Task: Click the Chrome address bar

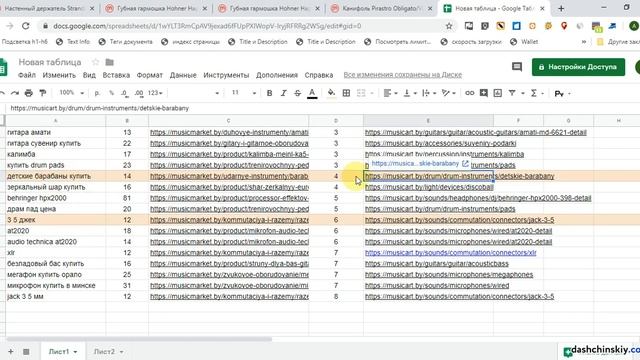Action: point(245,26)
